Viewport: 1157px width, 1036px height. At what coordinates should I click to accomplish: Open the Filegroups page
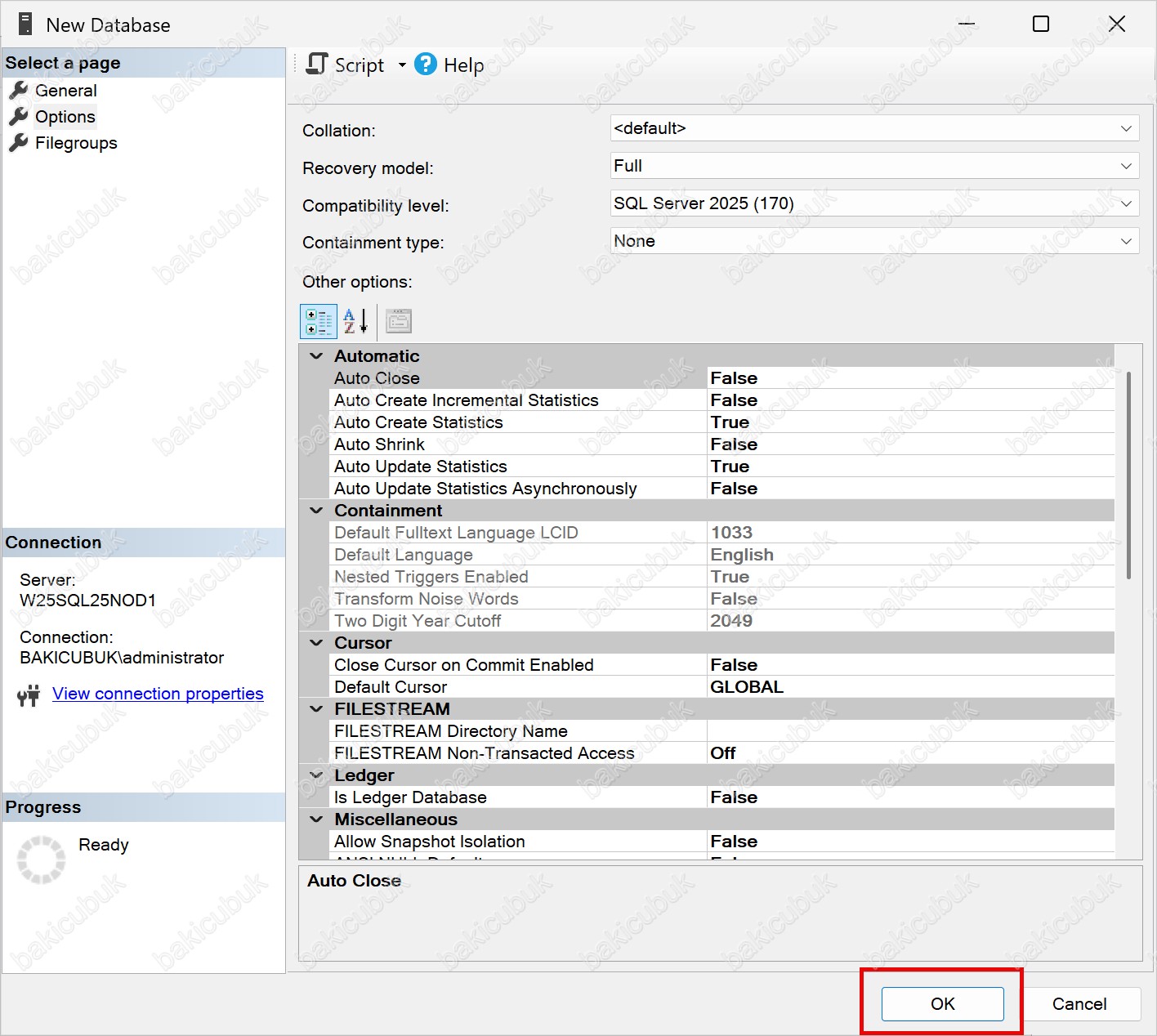click(76, 143)
